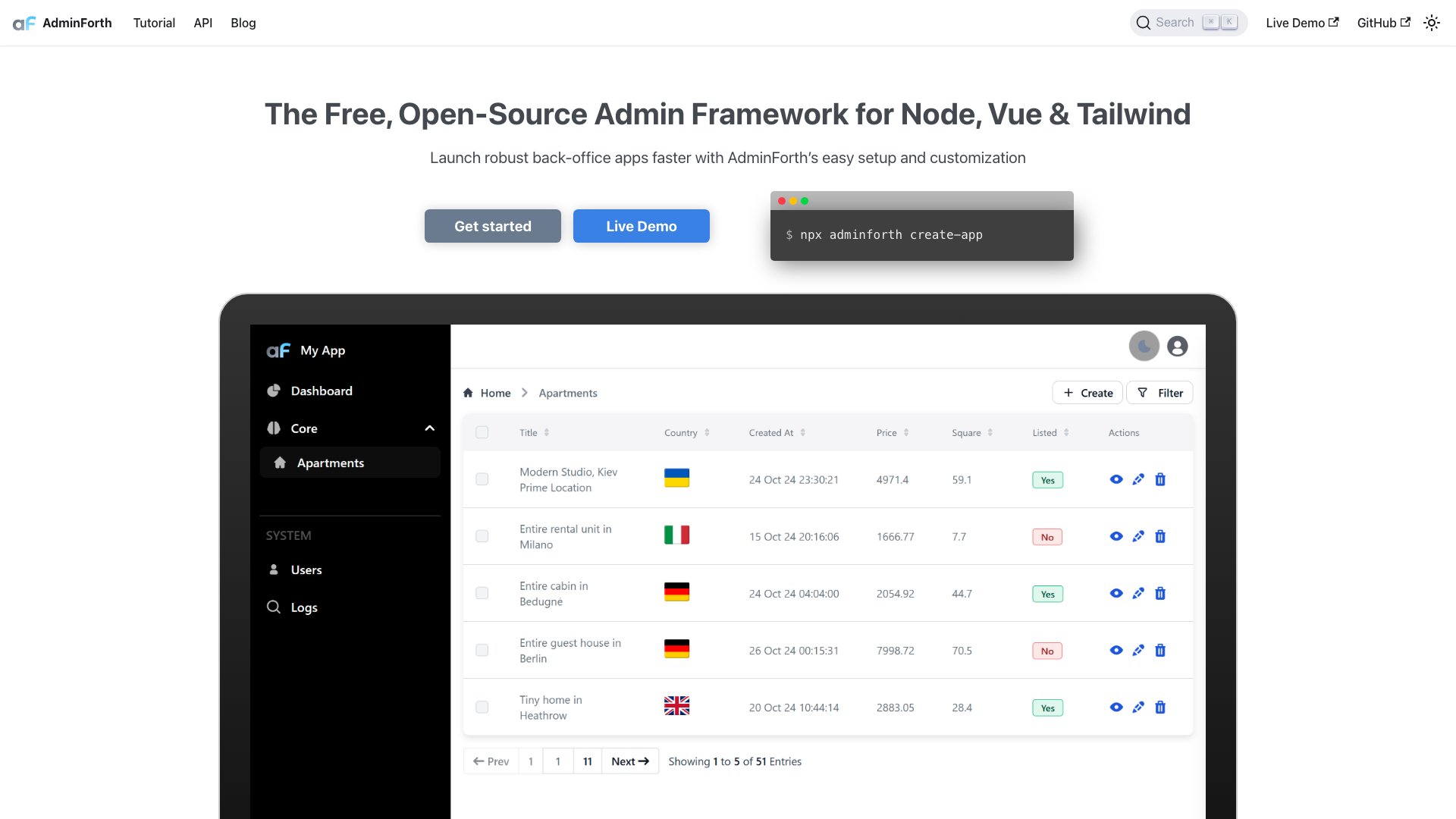This screenshot has height=819, width=1456.
Task: Open the Tutorial menu item
Action: pos(154,23)
